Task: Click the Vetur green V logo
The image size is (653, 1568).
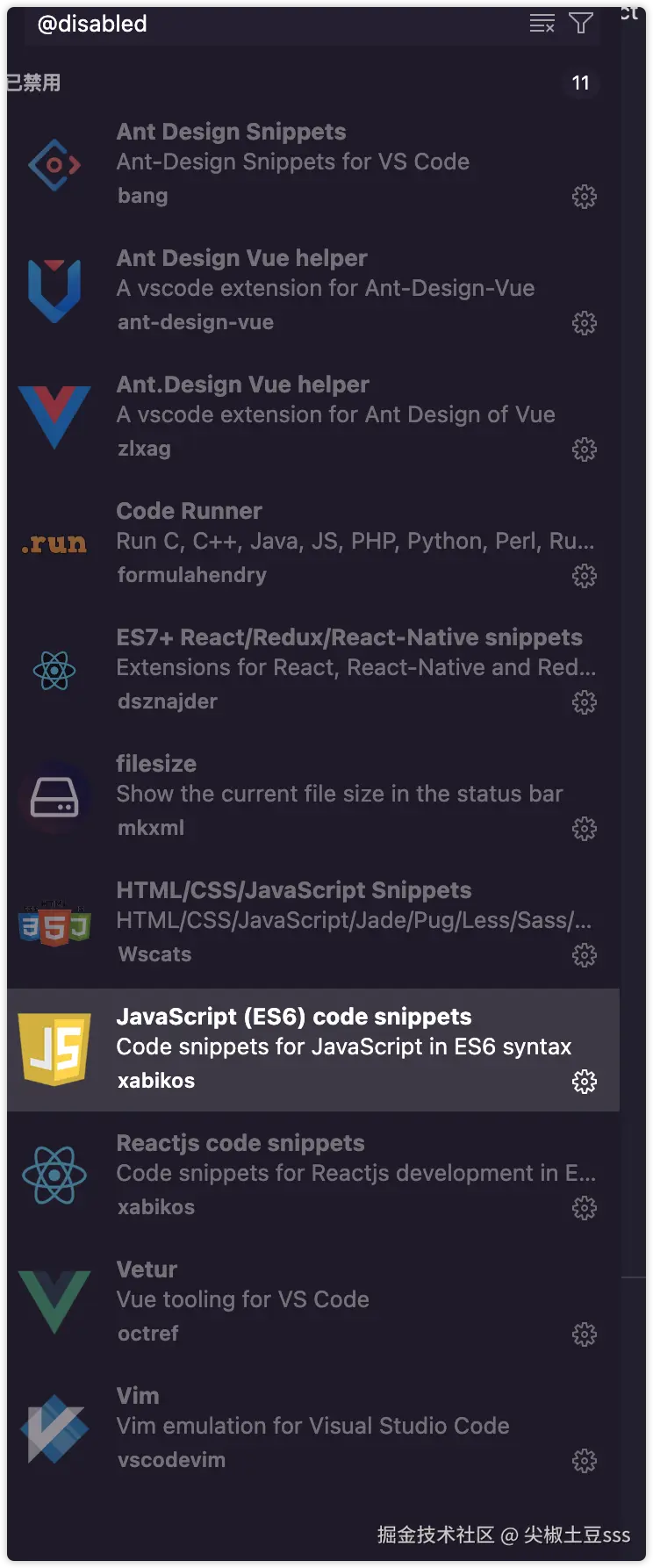Action: tap(54, 1302)
